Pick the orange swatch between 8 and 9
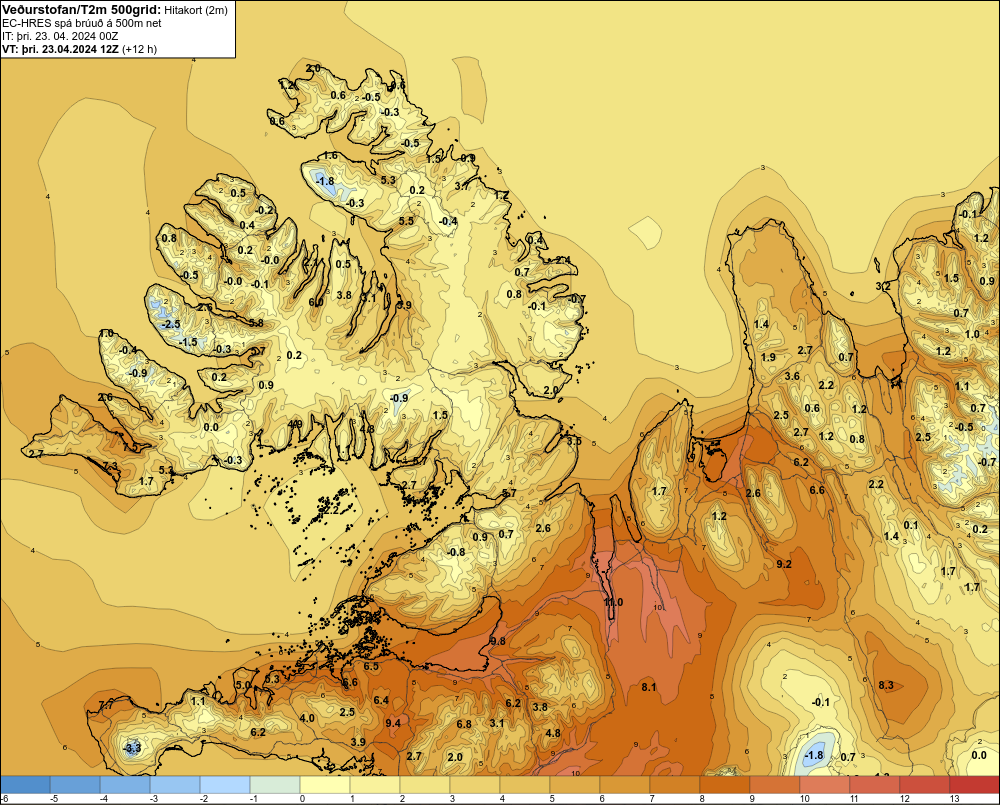The height and width of the screenshot is (805, 1000). click(x=724, y=784)
